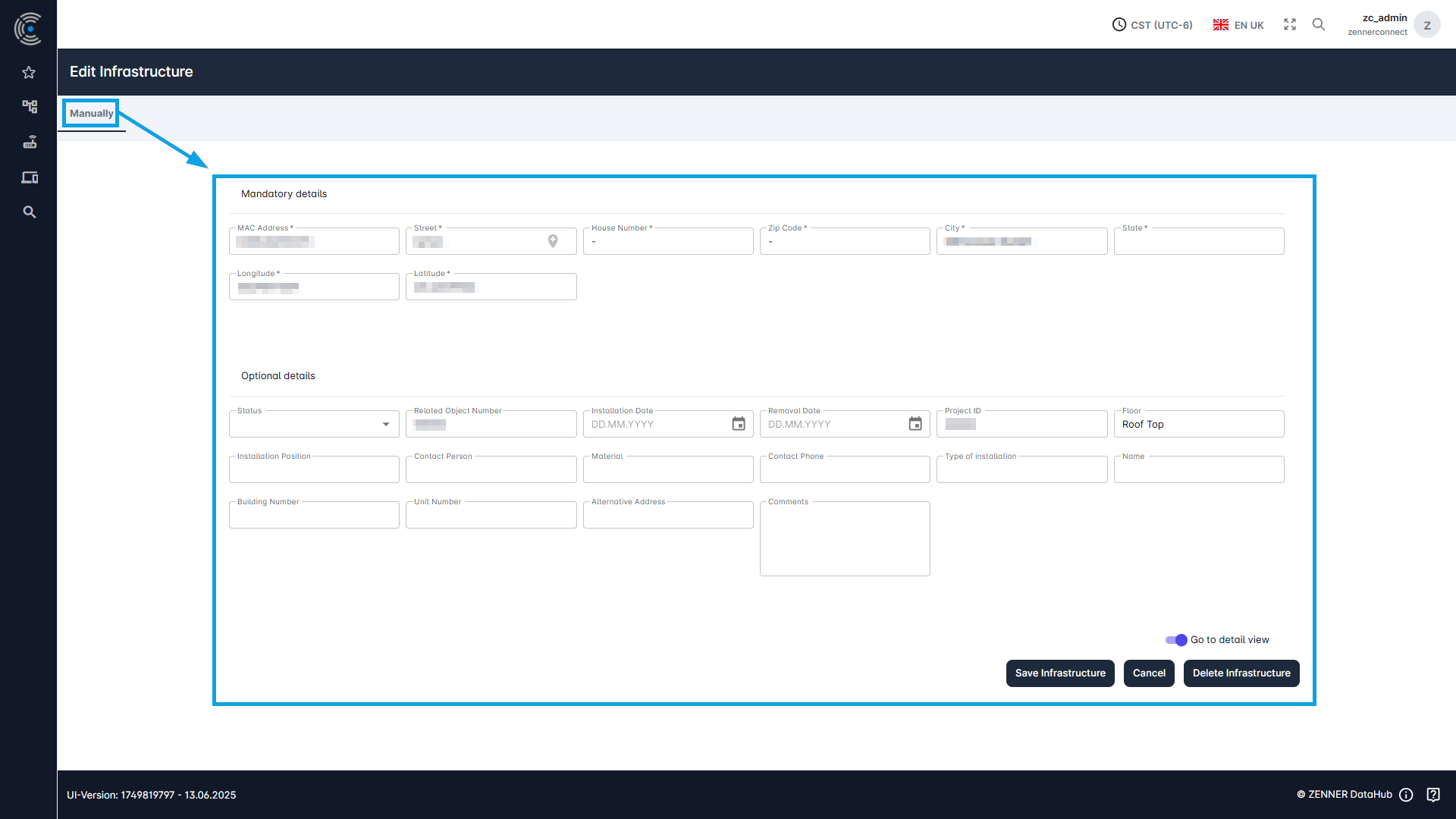Switch to the Manually tab
The image size is (1456, 819).
click(91, 113)
